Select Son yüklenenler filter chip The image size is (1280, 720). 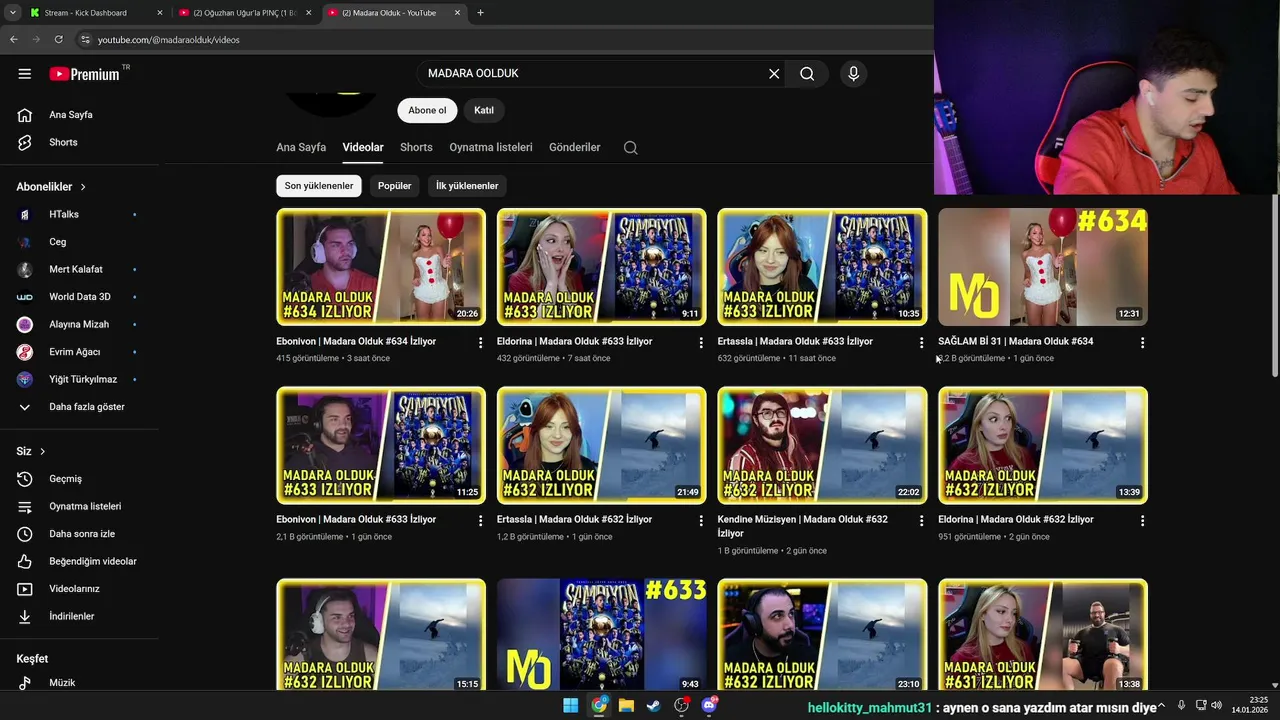pos(319,186)
